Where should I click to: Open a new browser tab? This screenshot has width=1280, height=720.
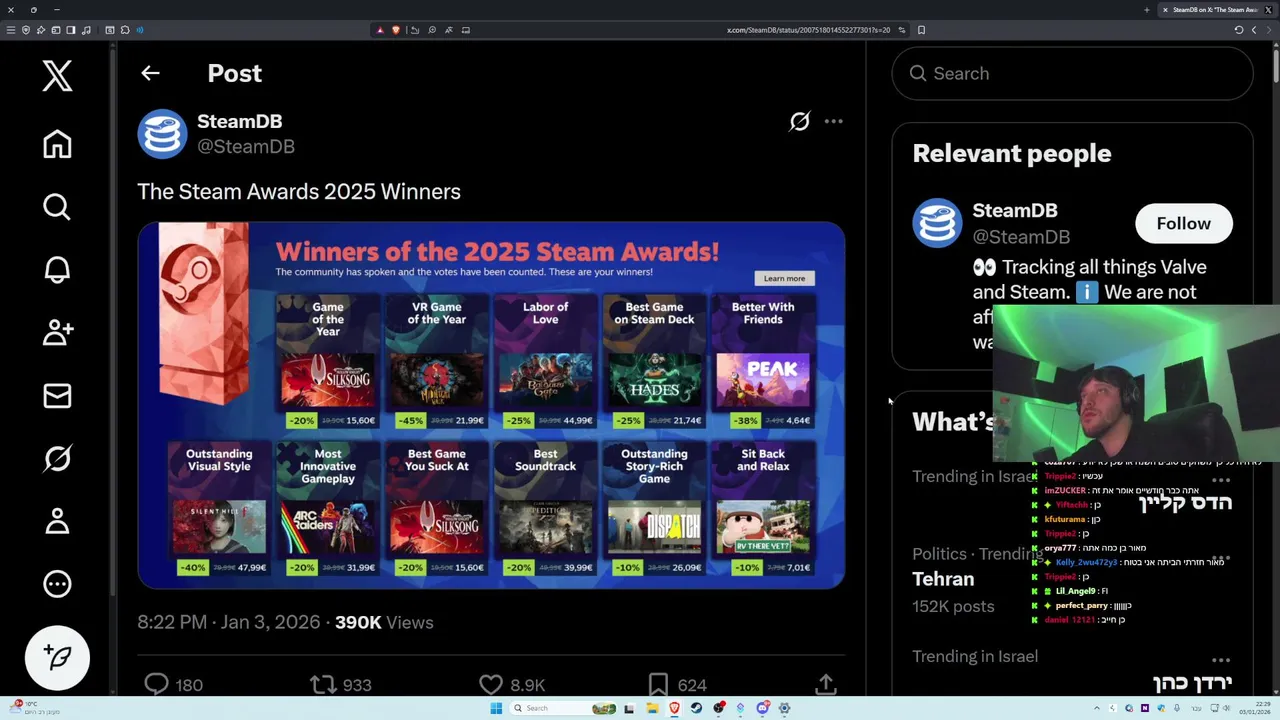point(1146,10)
